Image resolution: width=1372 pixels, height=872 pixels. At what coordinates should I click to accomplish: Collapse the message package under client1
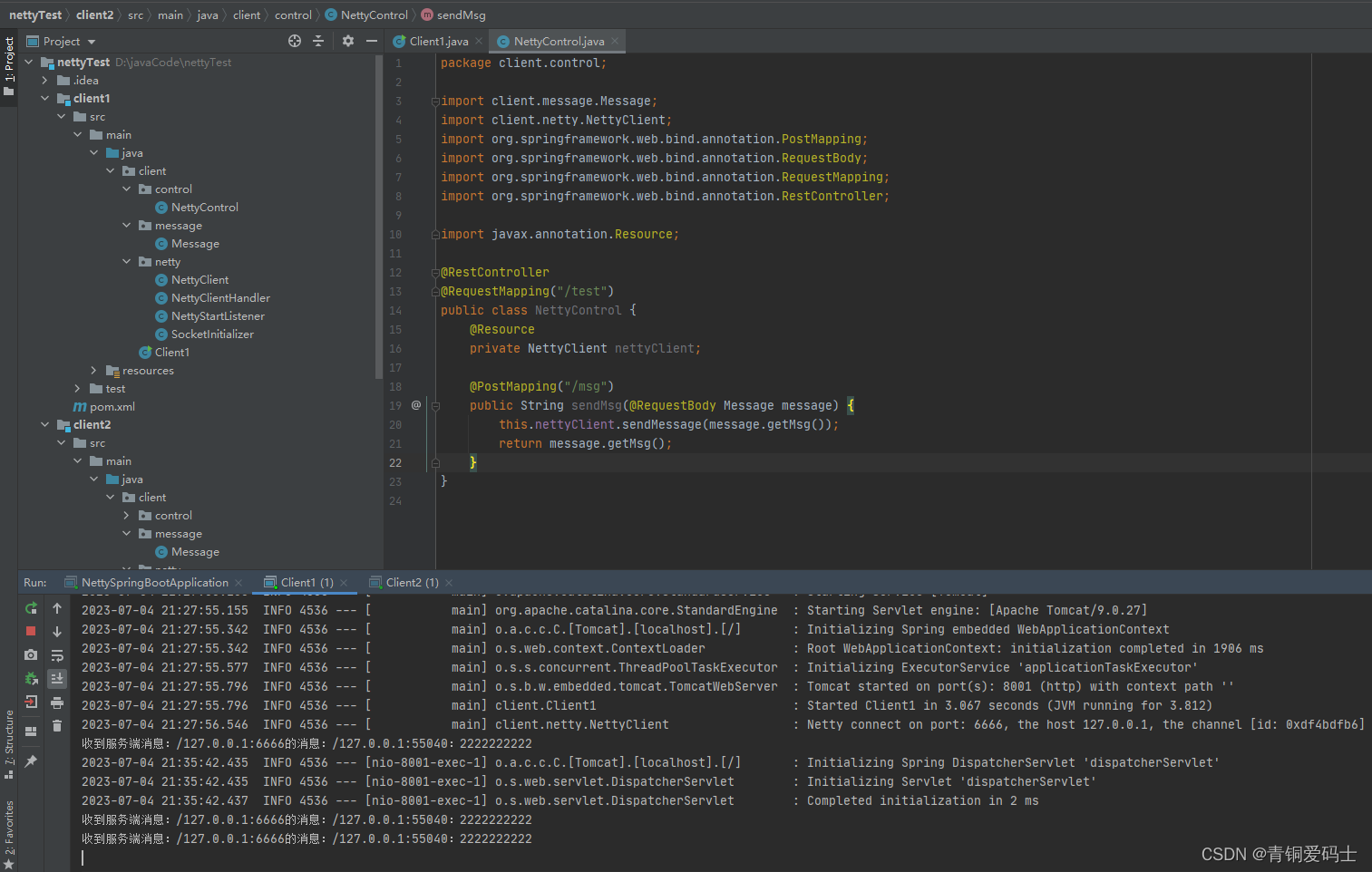(x=127, y=226)
